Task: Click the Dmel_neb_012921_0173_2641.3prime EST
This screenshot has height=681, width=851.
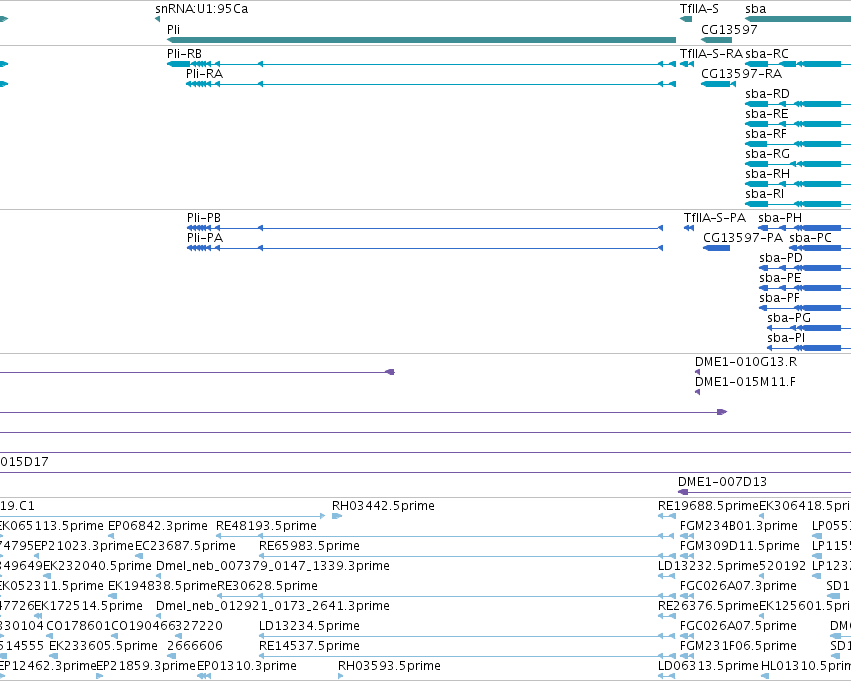Action: point(158,616)
